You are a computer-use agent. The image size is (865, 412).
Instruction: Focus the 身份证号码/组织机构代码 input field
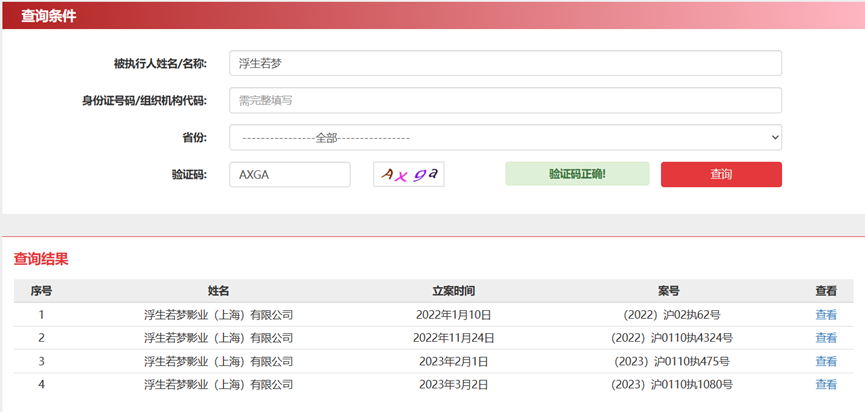click(505, 100)
